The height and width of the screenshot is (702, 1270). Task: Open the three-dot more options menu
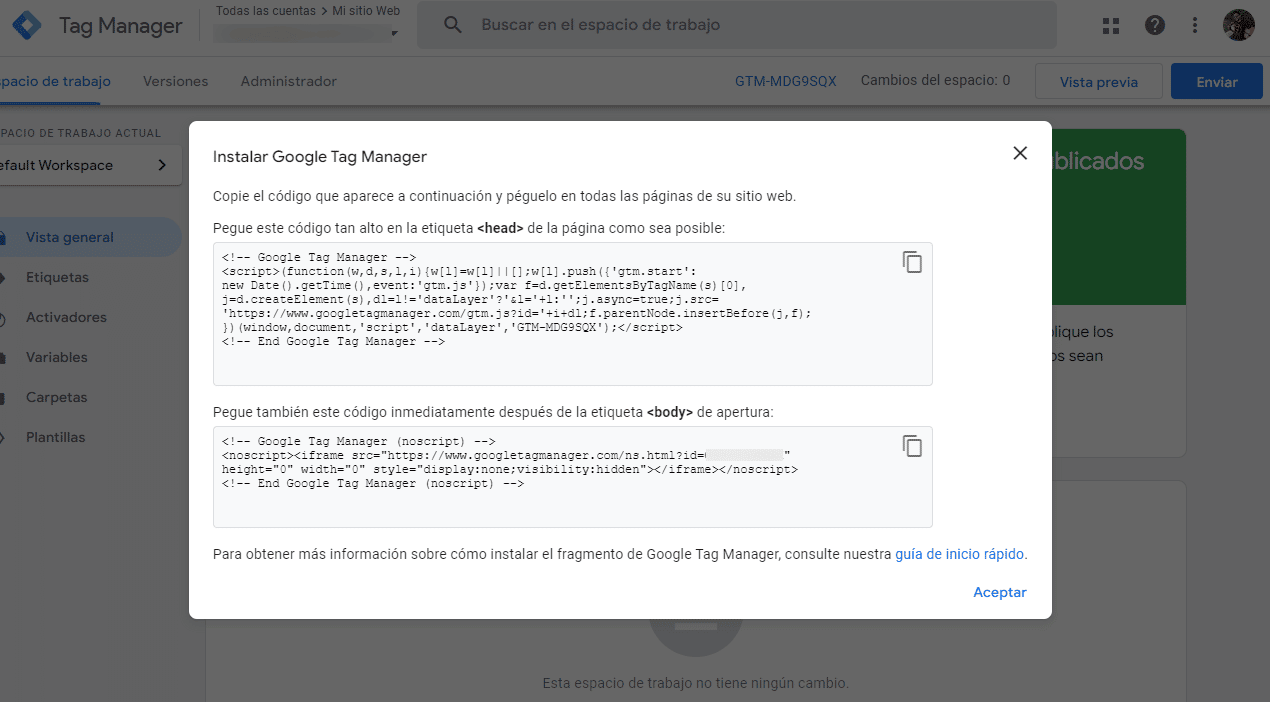[x=1195, y=25]
